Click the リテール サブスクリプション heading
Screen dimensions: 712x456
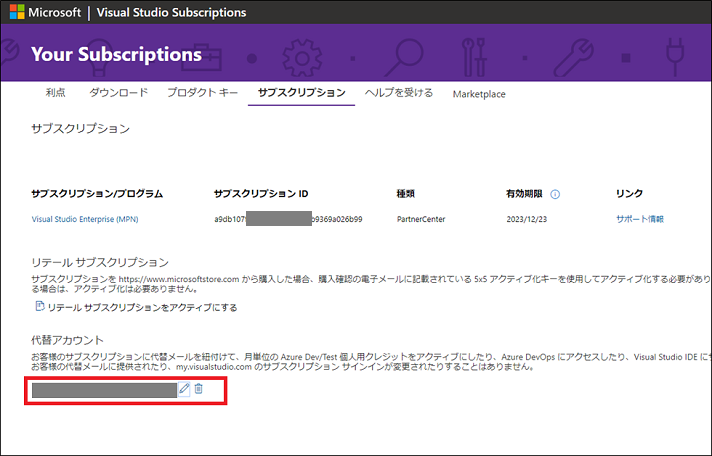click(100, 263)
